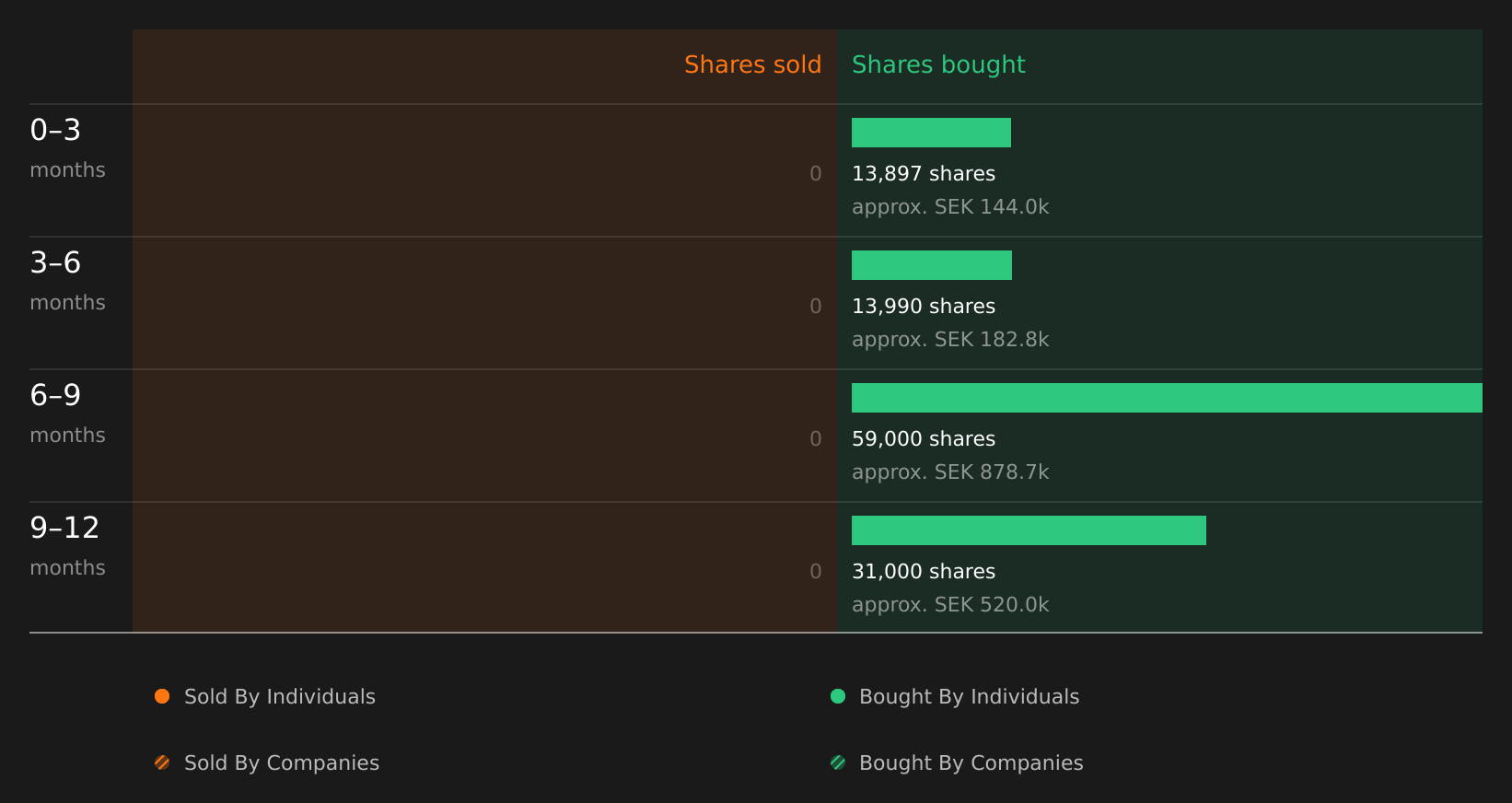Click the sold count 0 in 6–9 months row
Viewport: 1512px width, 803px height.
coord(816,439)
